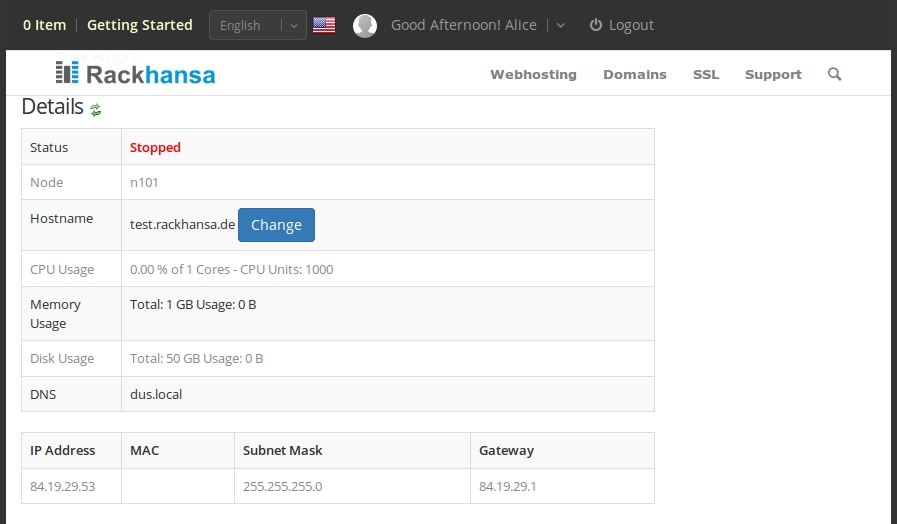
Task: Click the red Stopped status text
Action: [155, 147]
